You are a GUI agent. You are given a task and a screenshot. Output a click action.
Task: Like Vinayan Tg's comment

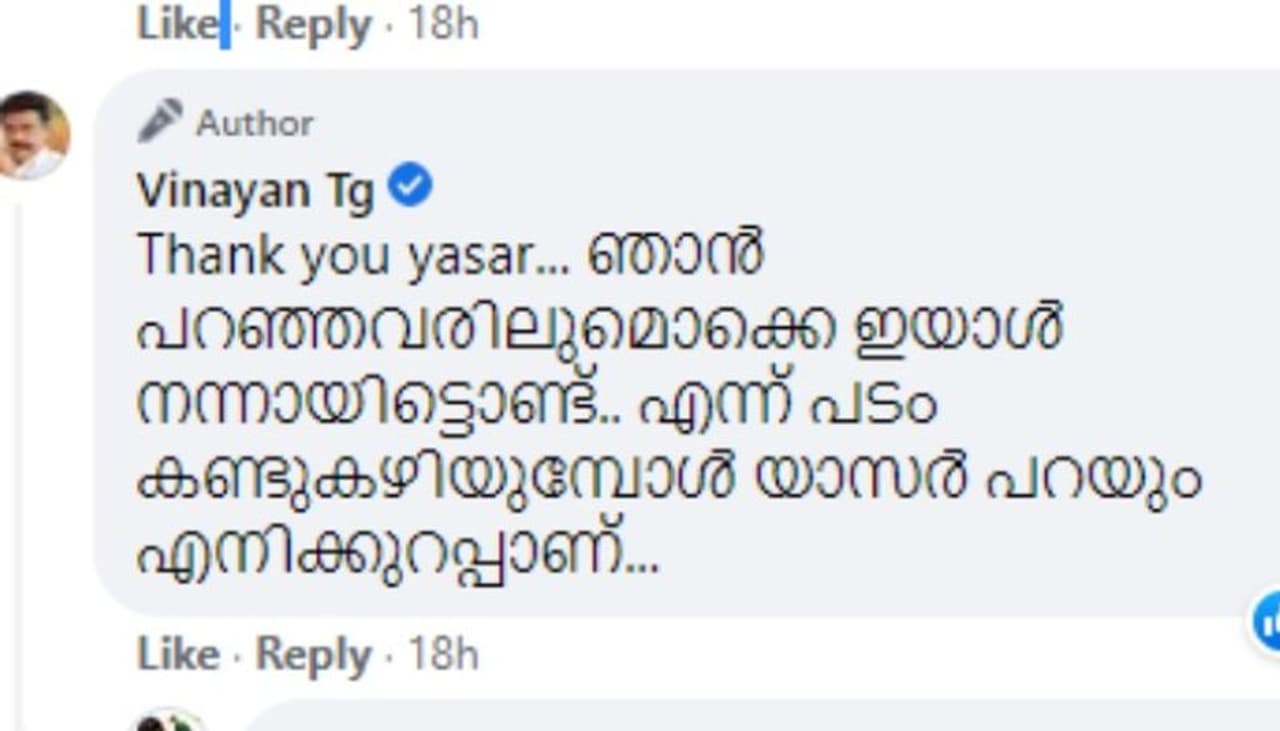click(x=177, y=655)
